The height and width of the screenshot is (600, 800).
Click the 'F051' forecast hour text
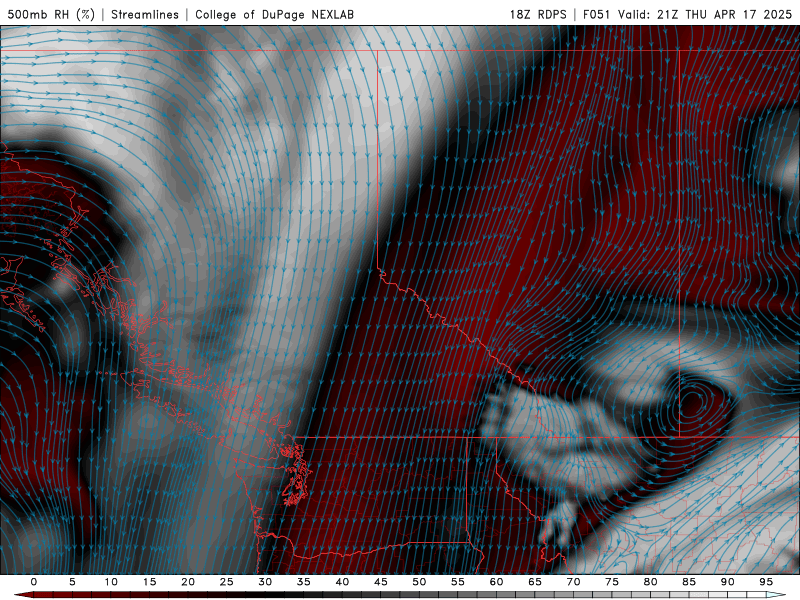[x=597, y=14]
